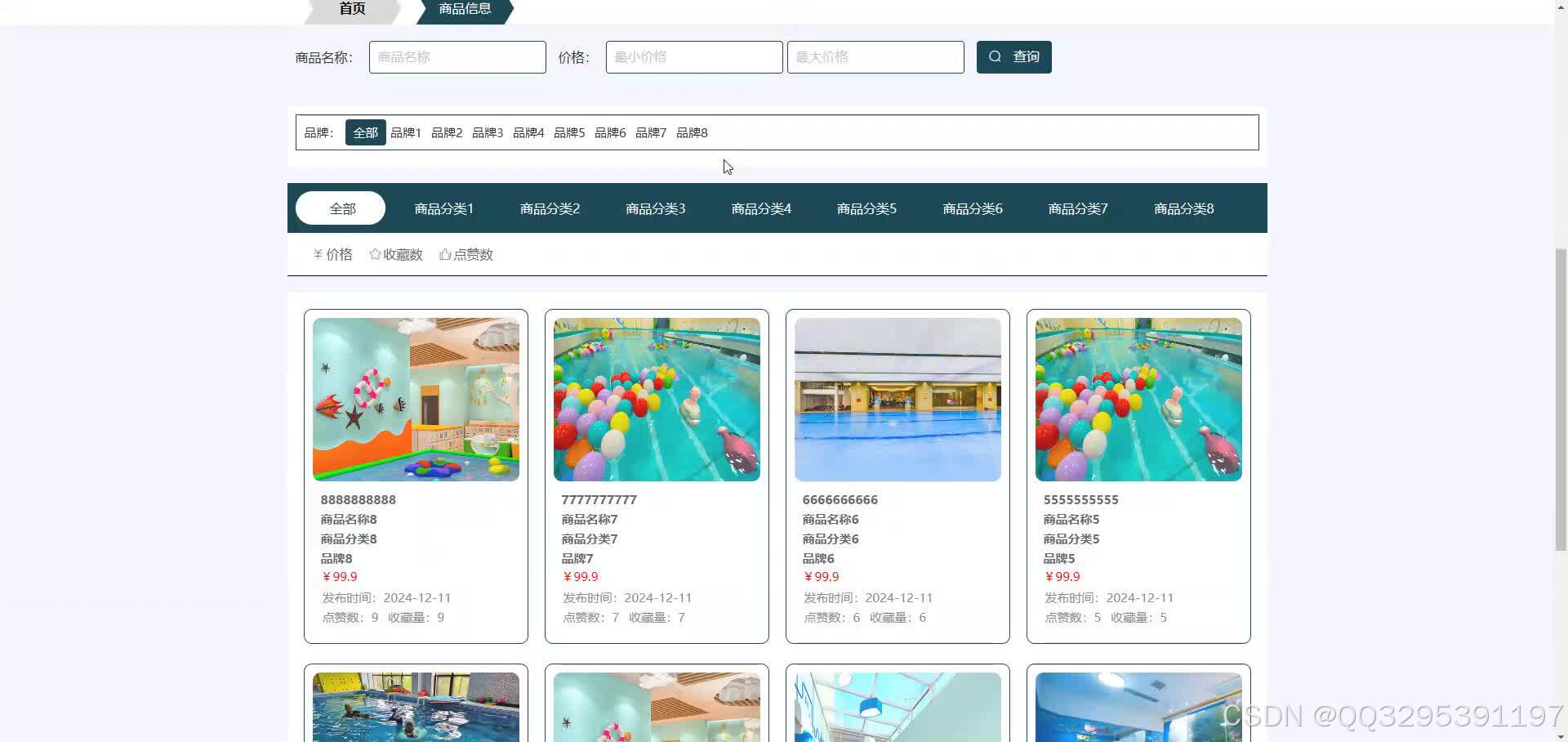Sort by 点赞数 using the thumbs-up icon
The height and width of the screenshot is (742, 1568).
point(465,254)
